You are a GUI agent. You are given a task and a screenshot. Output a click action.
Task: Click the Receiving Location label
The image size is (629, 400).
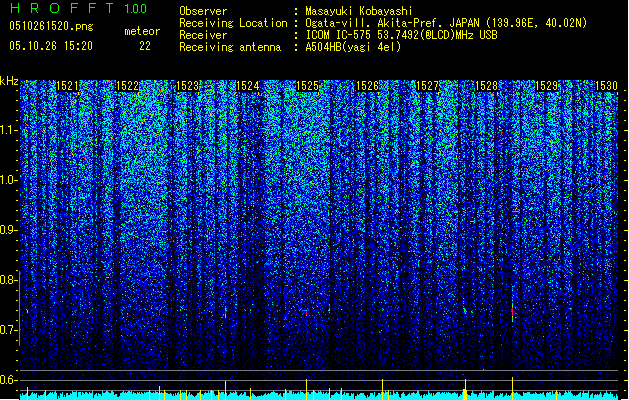click(233, 23)
